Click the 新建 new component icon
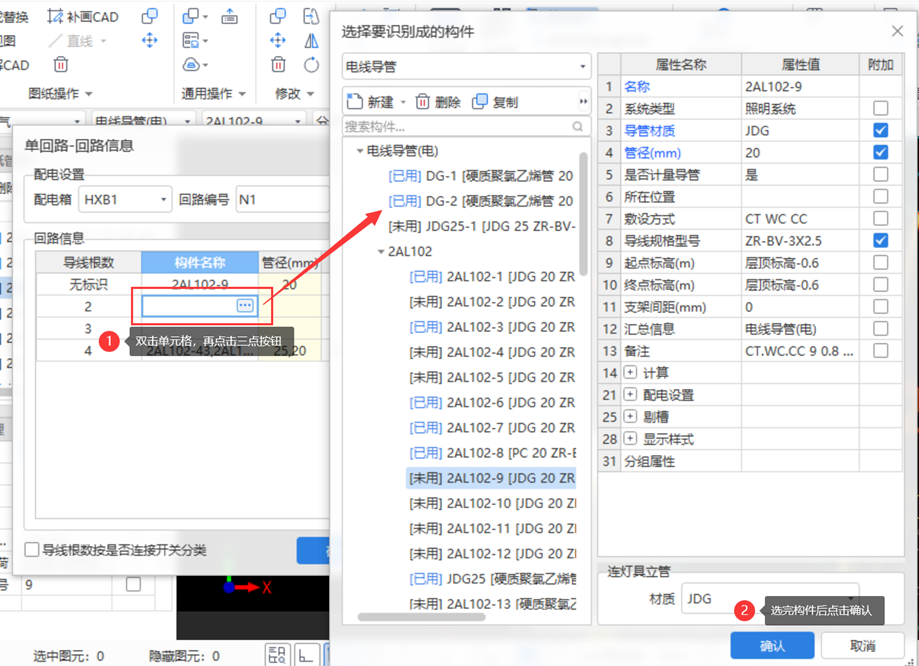This screenshot has height=666, width=919. (354, 102)
